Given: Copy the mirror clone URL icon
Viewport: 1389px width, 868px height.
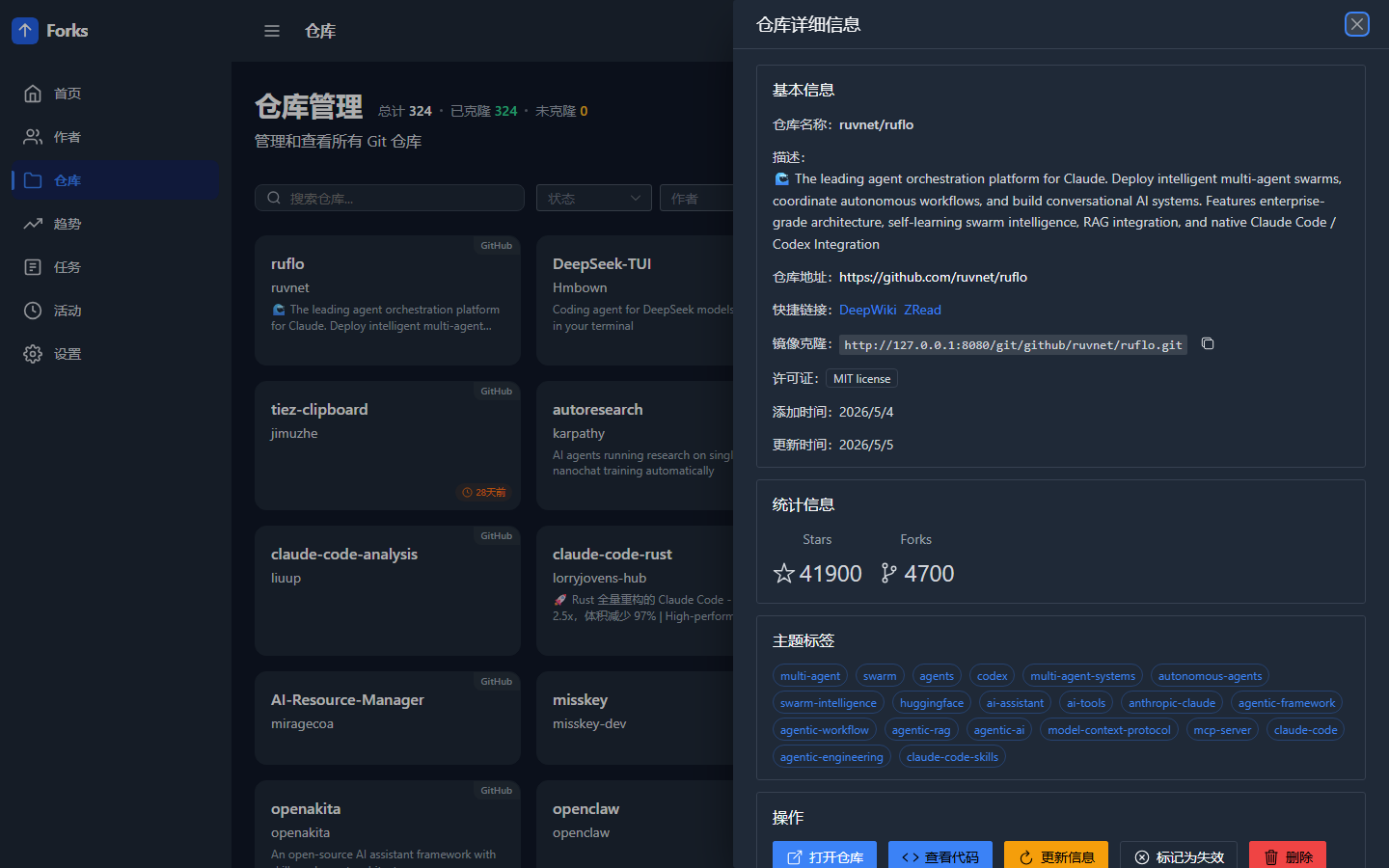Looking at the screenshot, I should (1208, 344).
